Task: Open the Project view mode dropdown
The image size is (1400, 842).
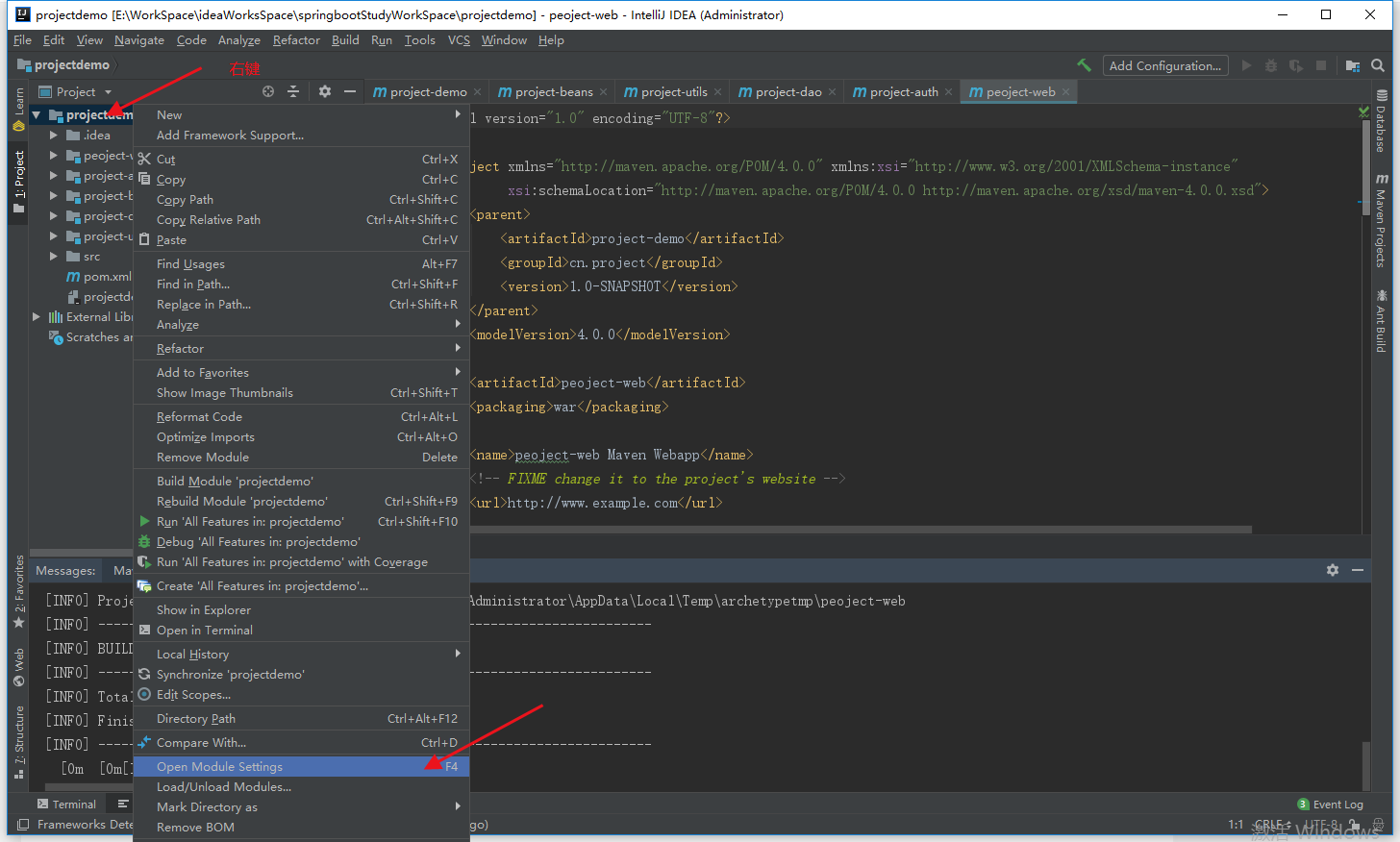Action: tap(76, 92)
